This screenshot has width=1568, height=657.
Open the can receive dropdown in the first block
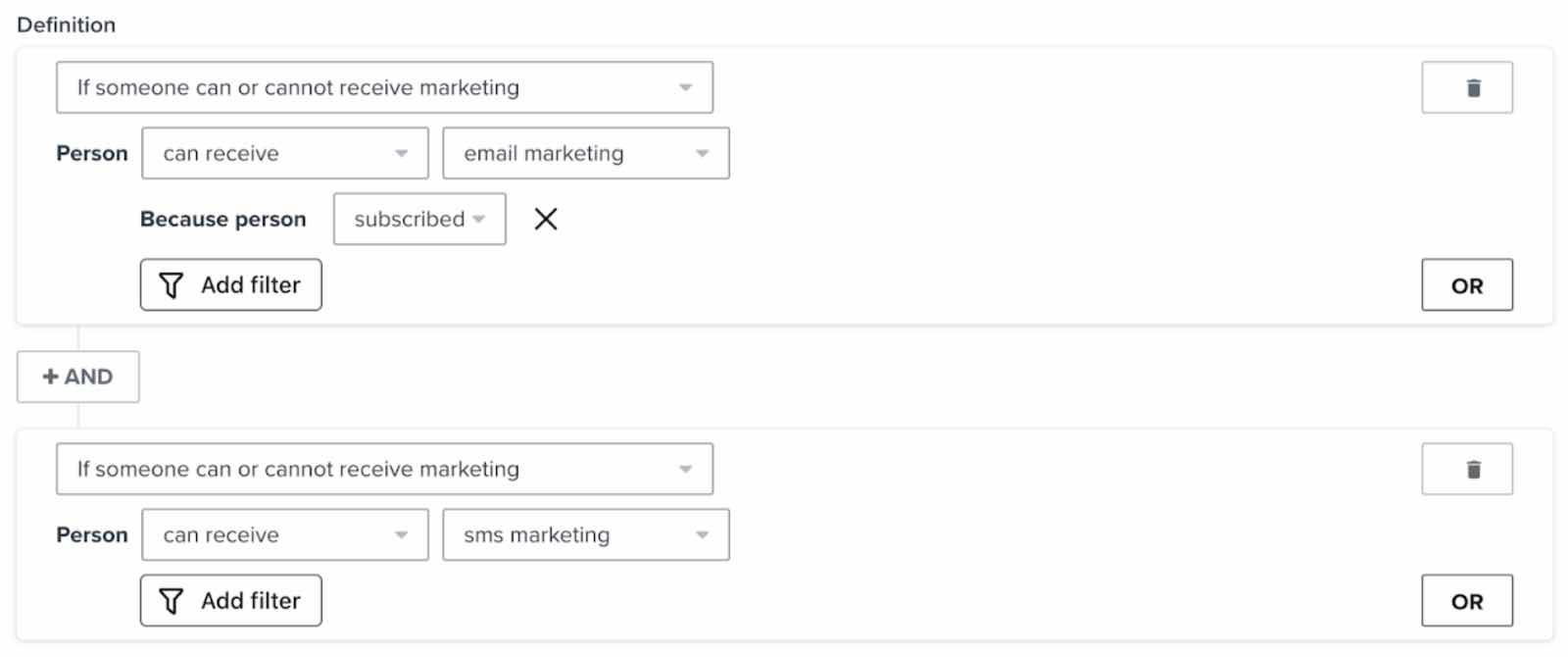284,153
